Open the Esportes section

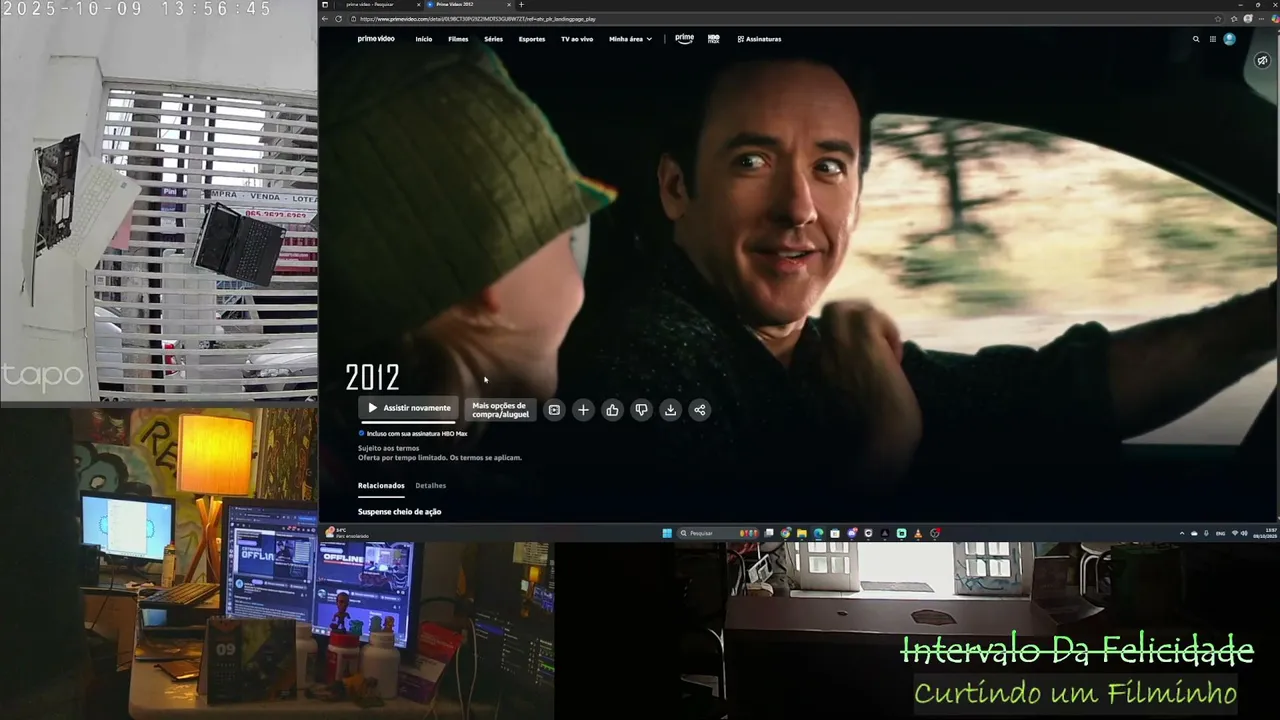click(x=532, y=39)
